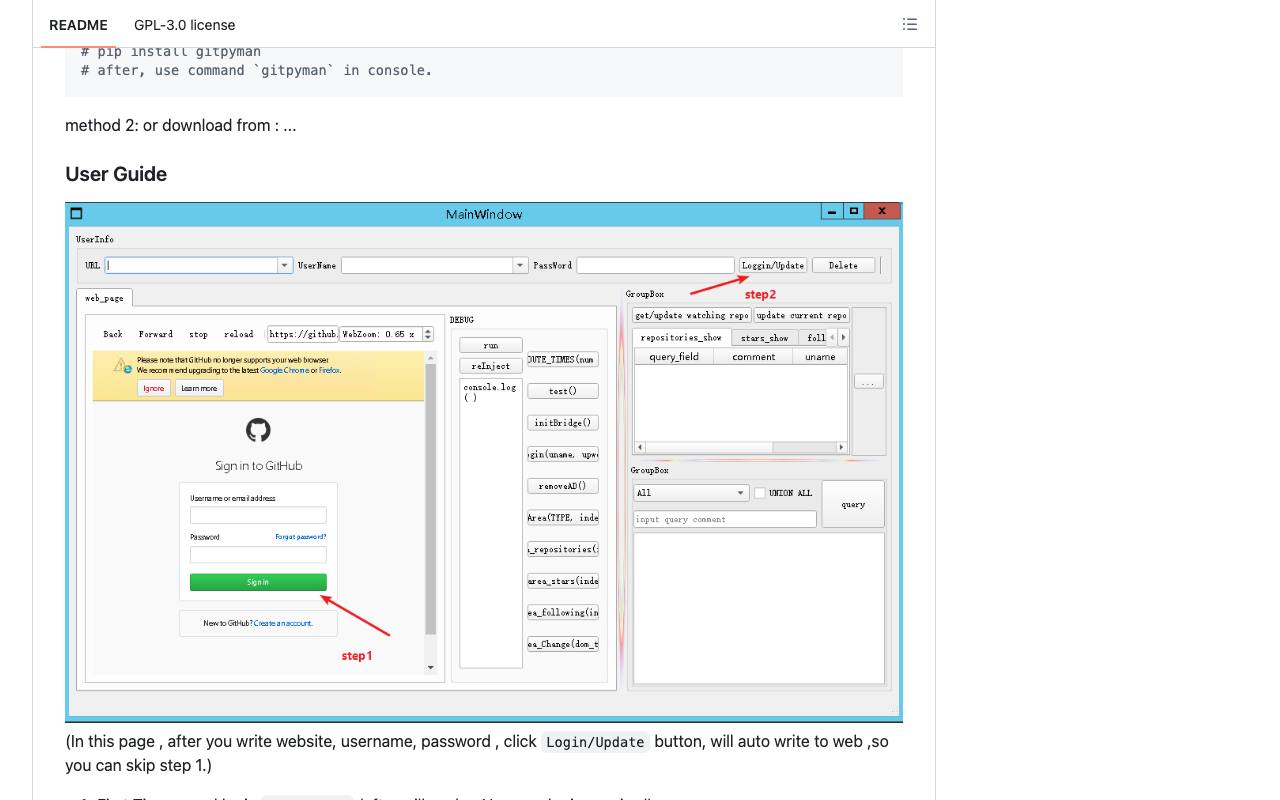Select the web_page tab
The image size is (1280, 800).
(104, 298)
